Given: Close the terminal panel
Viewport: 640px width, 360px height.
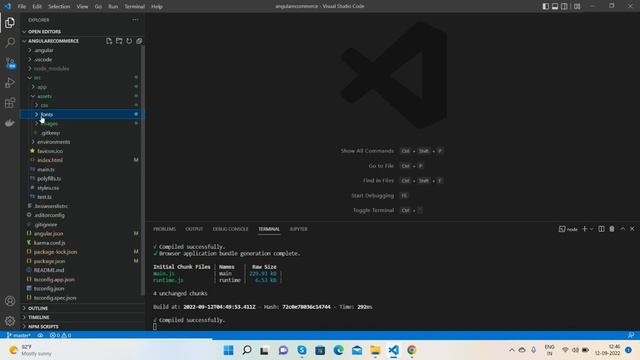Looking at the screenshot, I should tap(632, 229).
